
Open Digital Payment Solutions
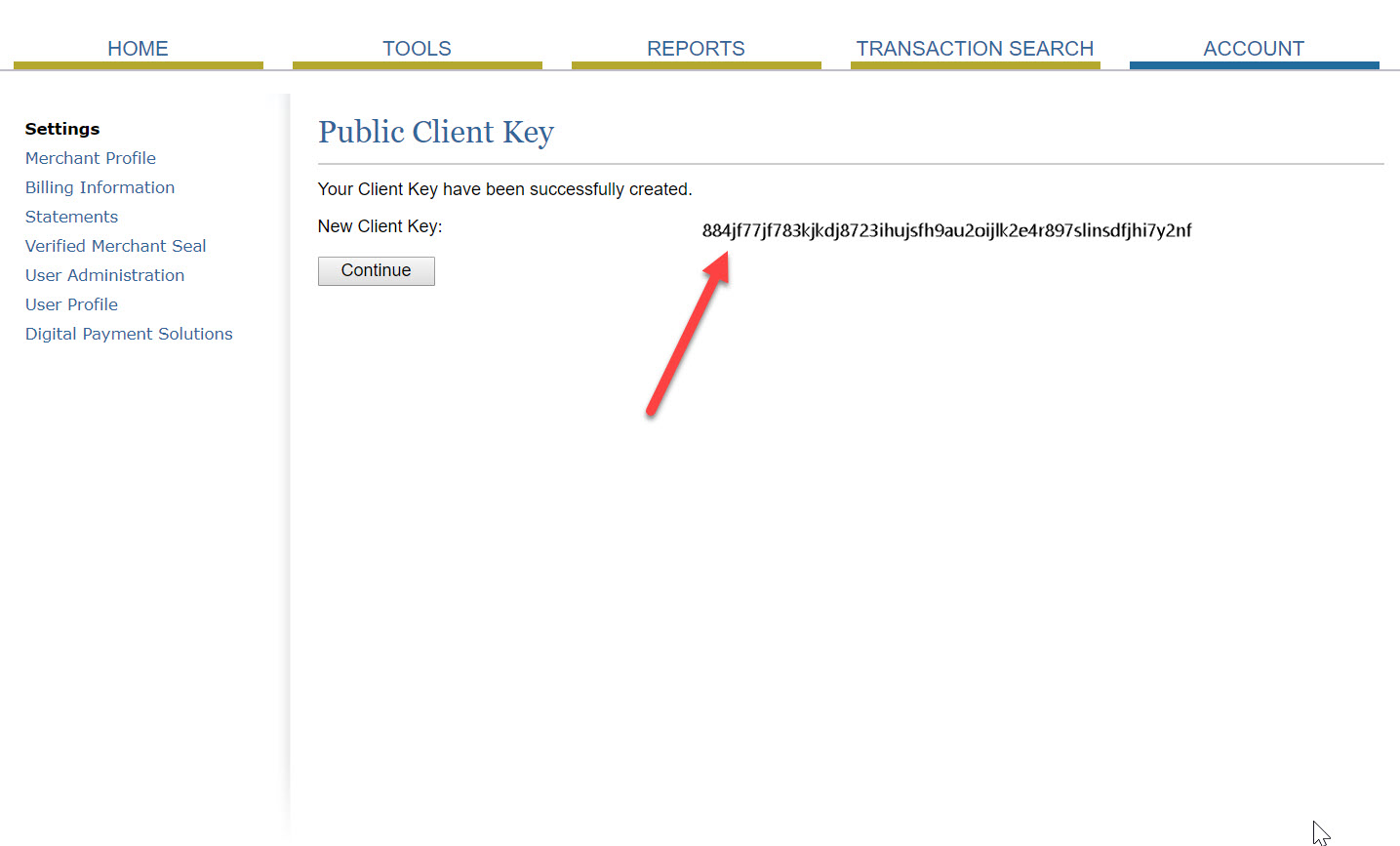(129, 334)
